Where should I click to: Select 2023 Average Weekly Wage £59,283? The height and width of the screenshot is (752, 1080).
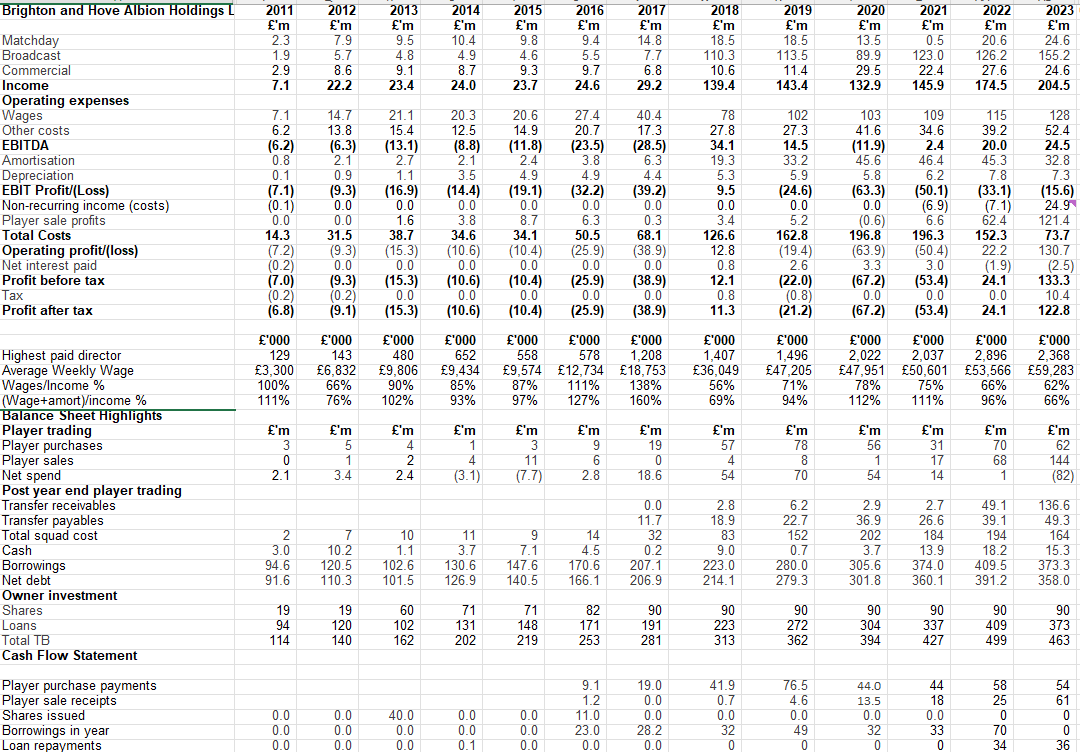point(1050,371)
